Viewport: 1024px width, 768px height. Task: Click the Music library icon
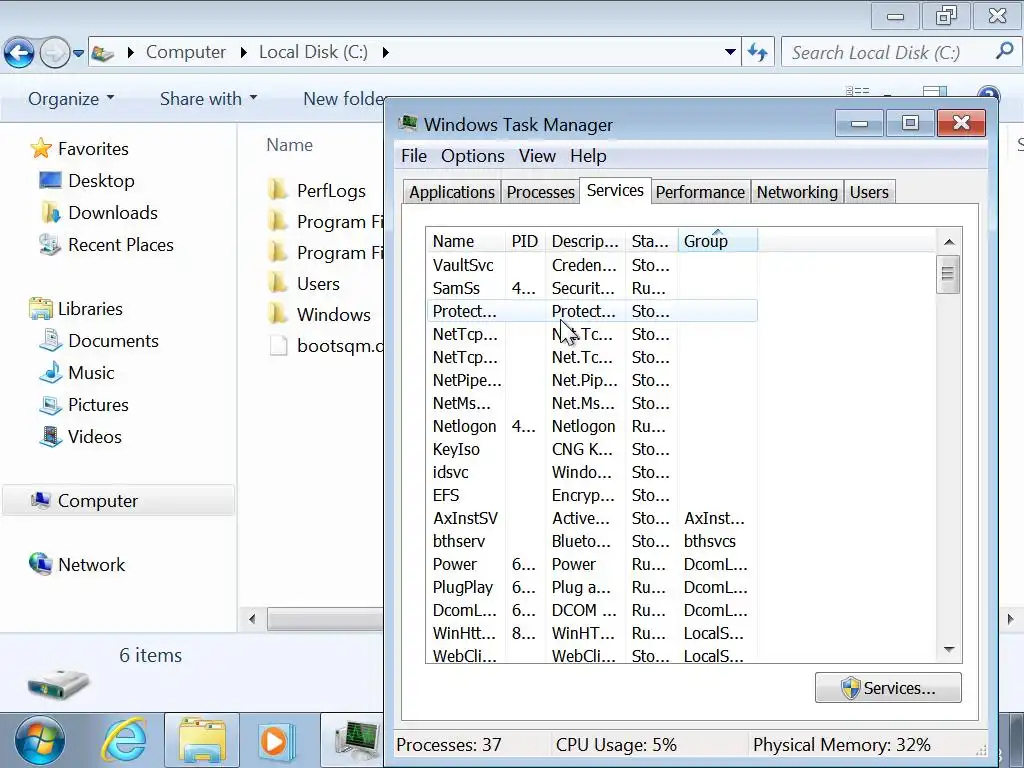[x=50, y=372]
